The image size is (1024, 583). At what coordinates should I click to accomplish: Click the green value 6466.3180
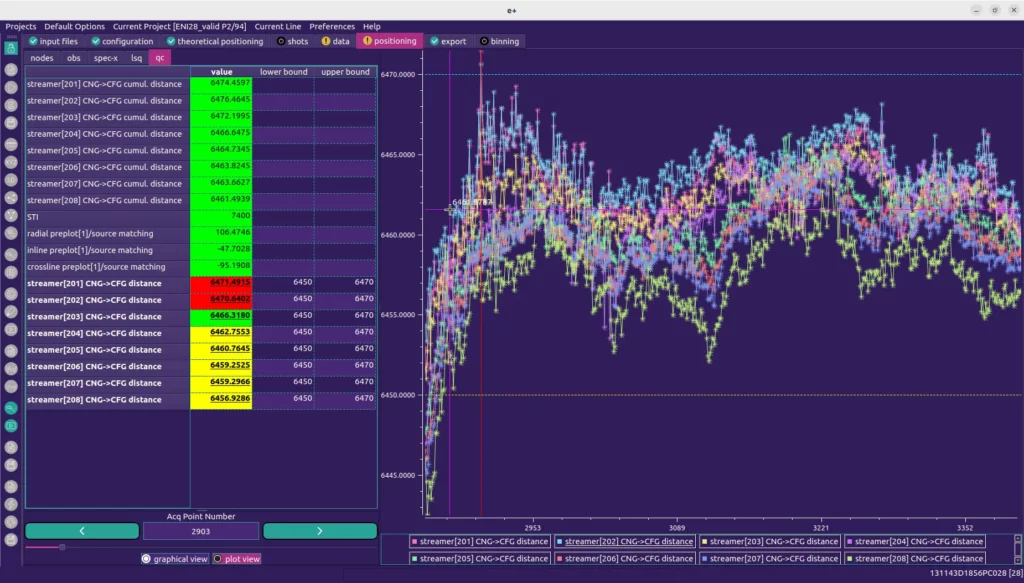(221, 317)
